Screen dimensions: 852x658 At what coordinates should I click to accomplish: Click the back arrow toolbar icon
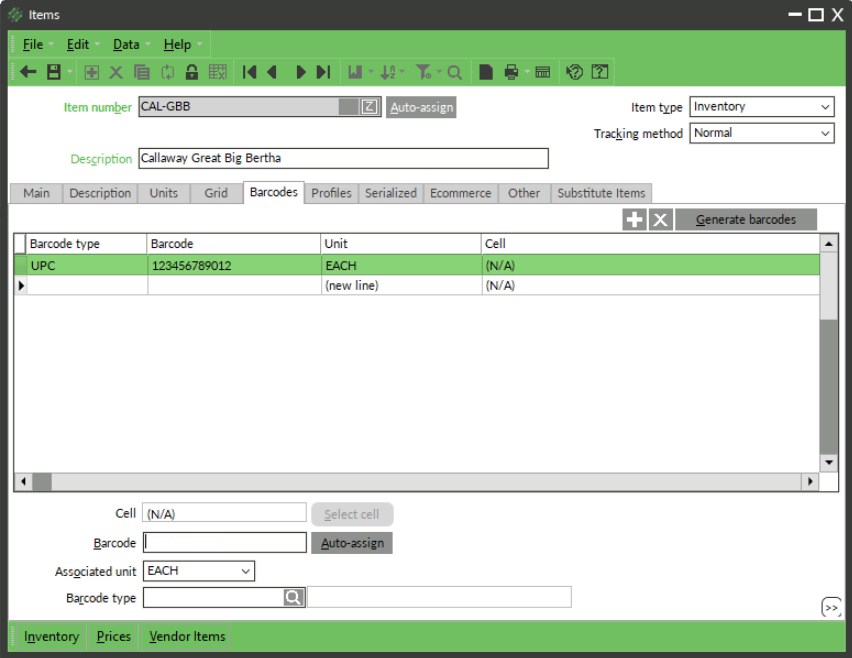pyautogui.click(x=28, y=72)
